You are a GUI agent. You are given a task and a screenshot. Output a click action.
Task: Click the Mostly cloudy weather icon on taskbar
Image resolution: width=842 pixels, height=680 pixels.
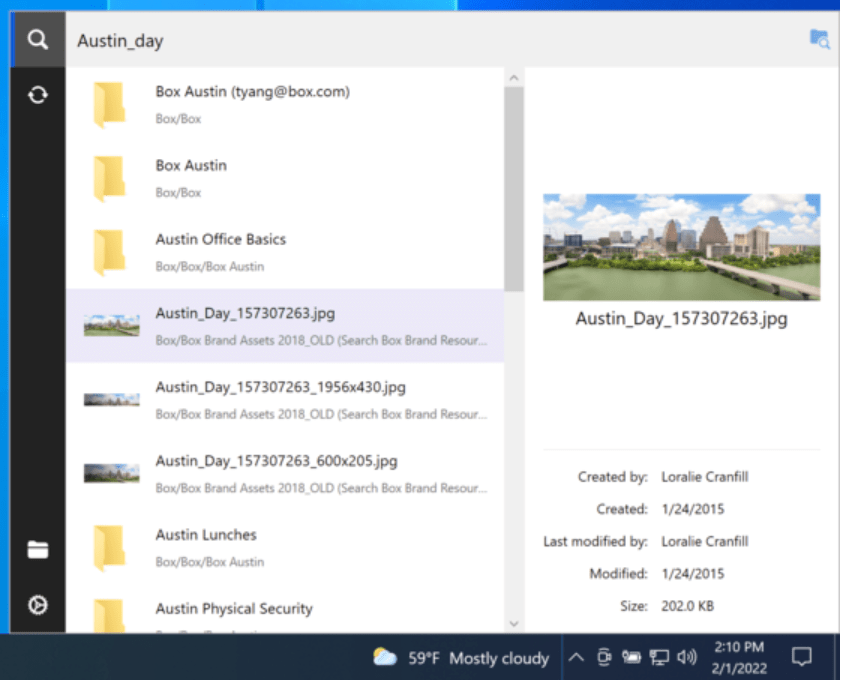pyautogui.click(x=386, y=657)
